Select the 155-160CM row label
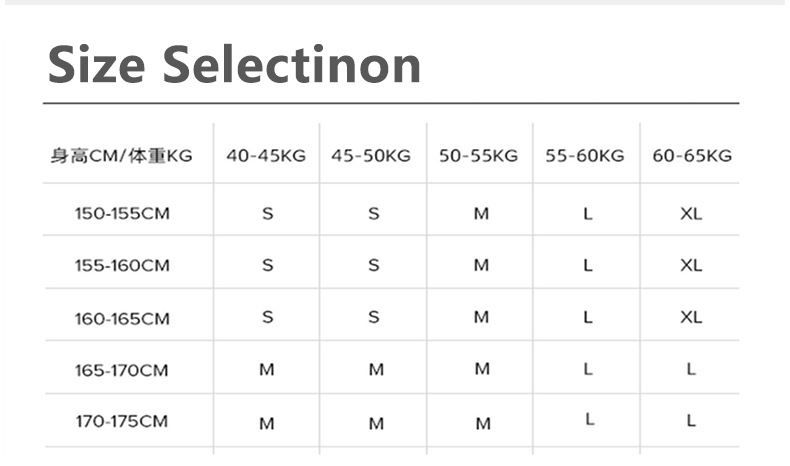The image size is (790, 466). (122, 265)
